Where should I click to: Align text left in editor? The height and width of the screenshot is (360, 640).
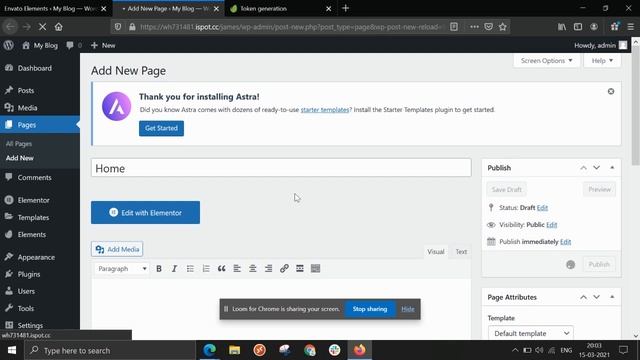(x=237, y=269)
